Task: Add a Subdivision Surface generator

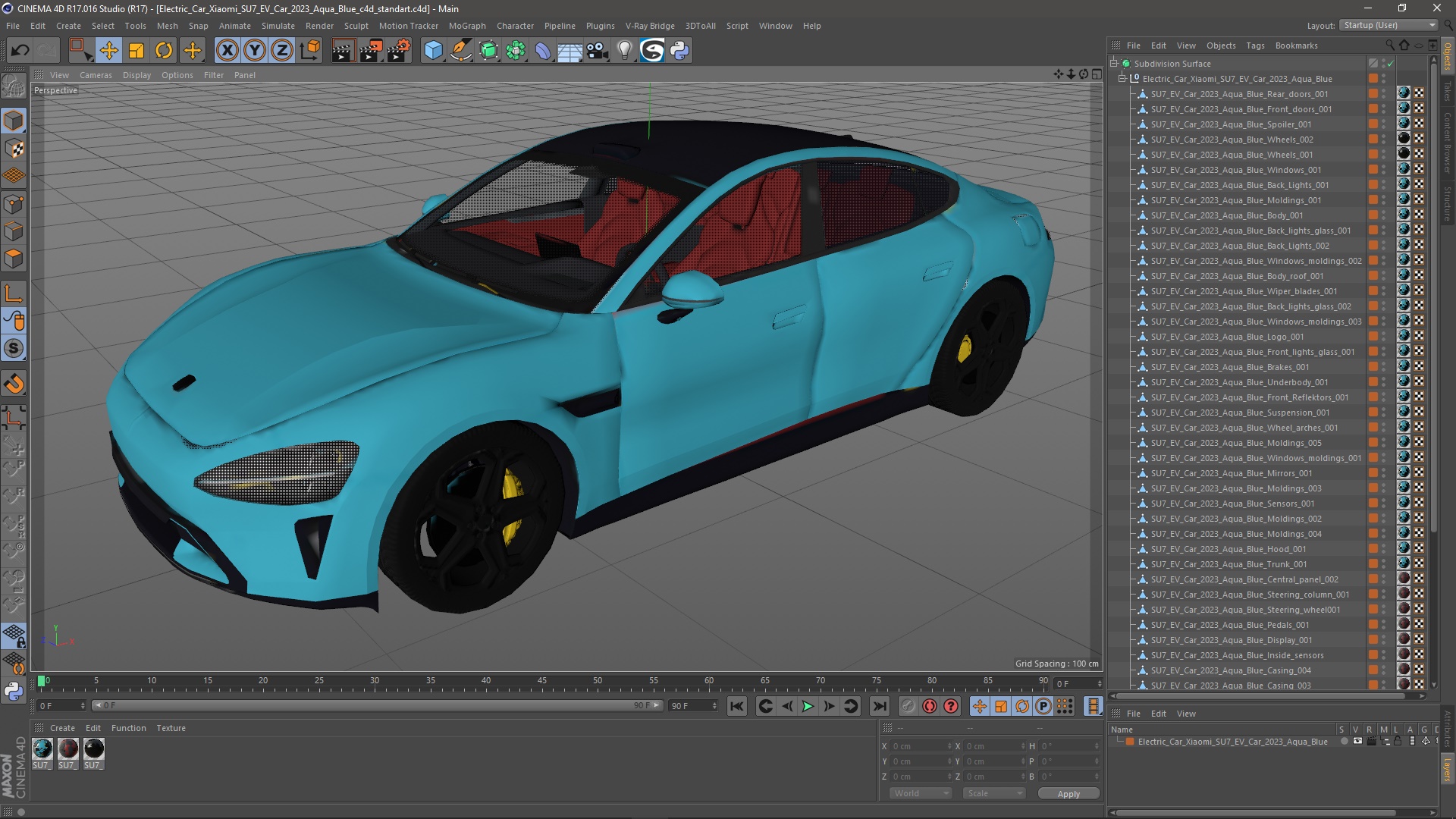Action: click(488, 51)
